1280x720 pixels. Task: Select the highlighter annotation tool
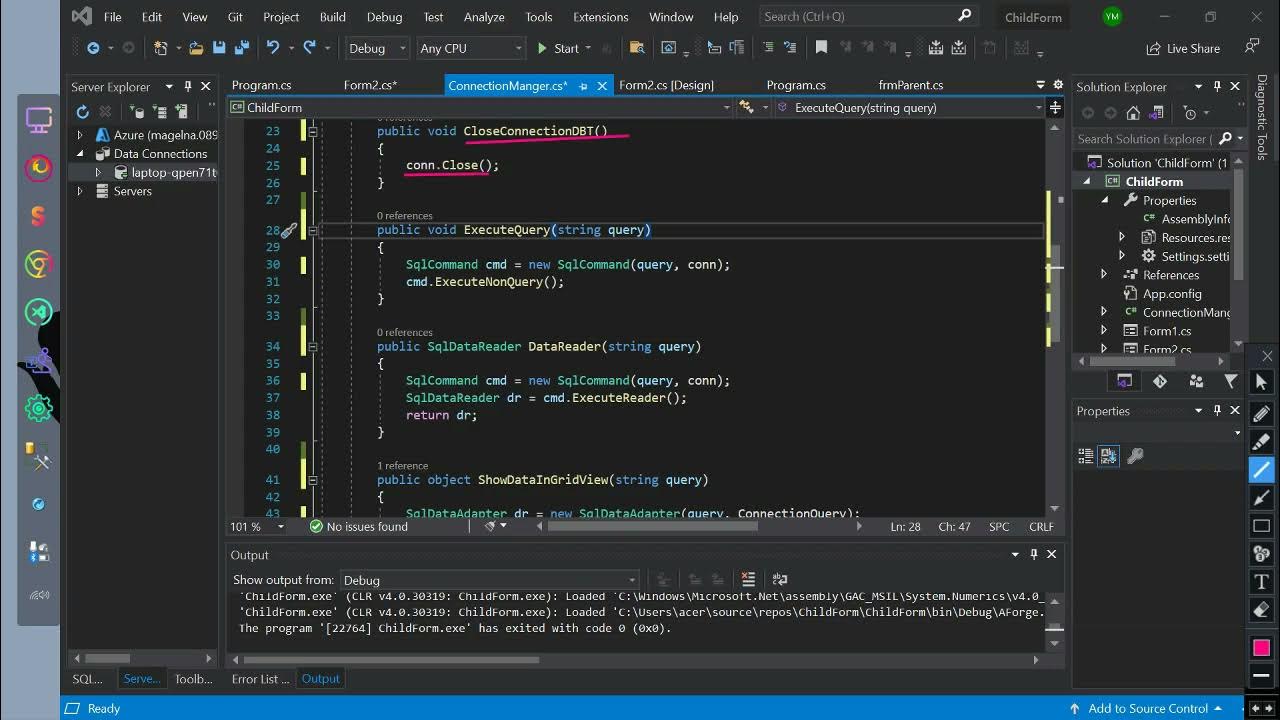(x=1261, y=441)
